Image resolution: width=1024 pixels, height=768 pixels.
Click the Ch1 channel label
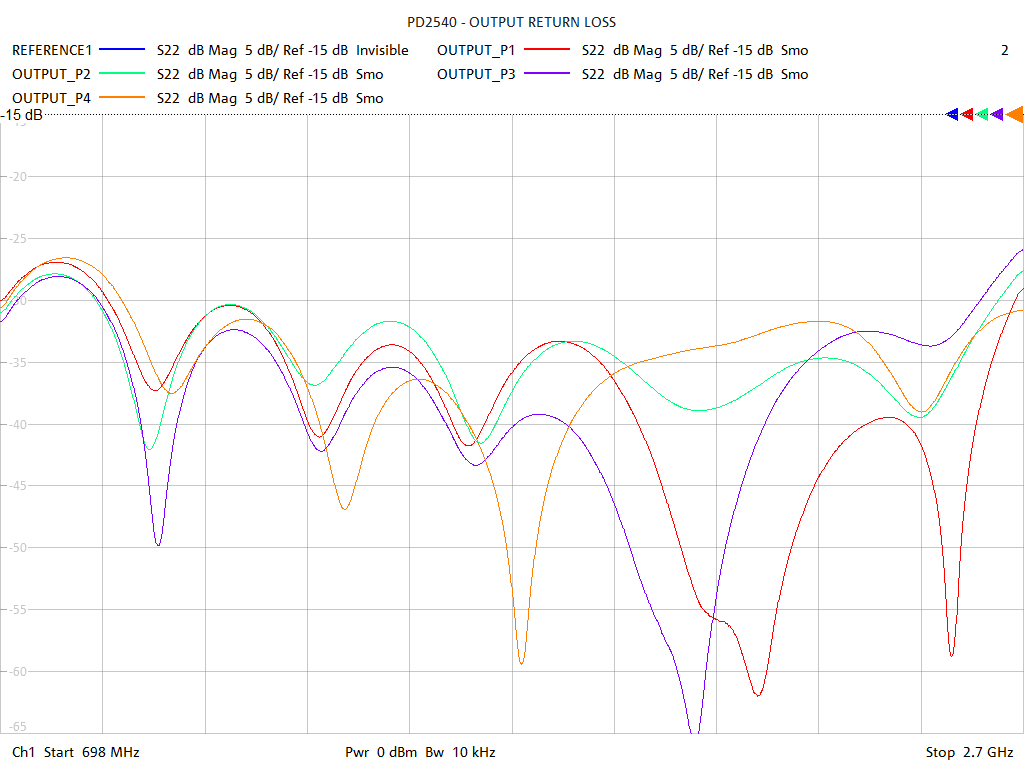pos(24,752)
